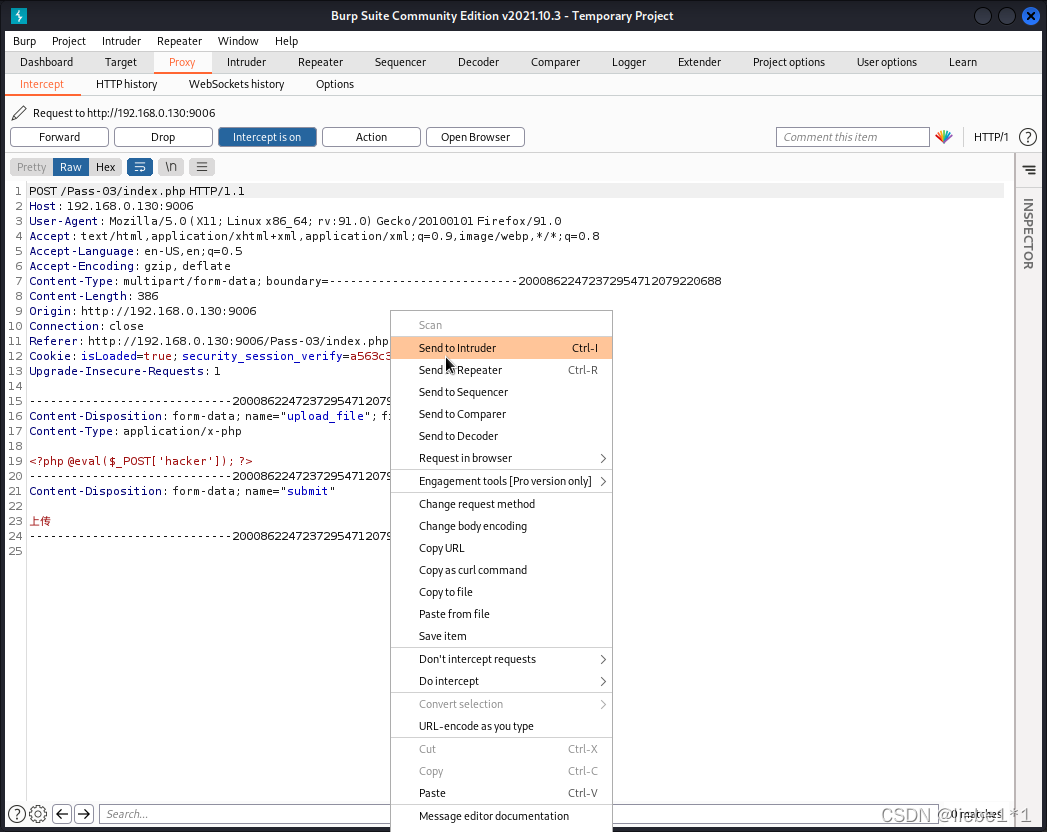Viewport: 1047px width, 832px height.
Task: Open the Project menu
Action: click(x=69, y=41)
